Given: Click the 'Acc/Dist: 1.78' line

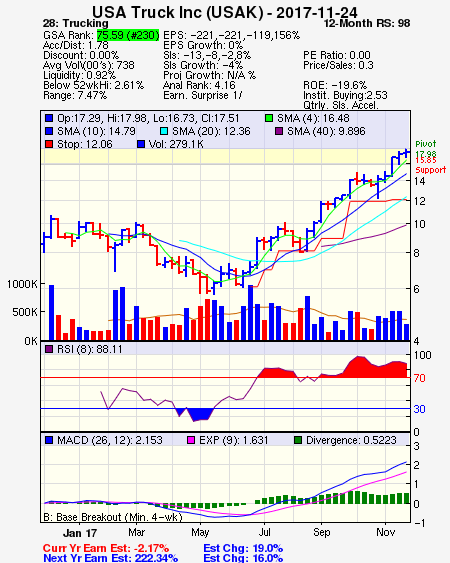Looking at the screenshot, I should [x=75, y=45].
